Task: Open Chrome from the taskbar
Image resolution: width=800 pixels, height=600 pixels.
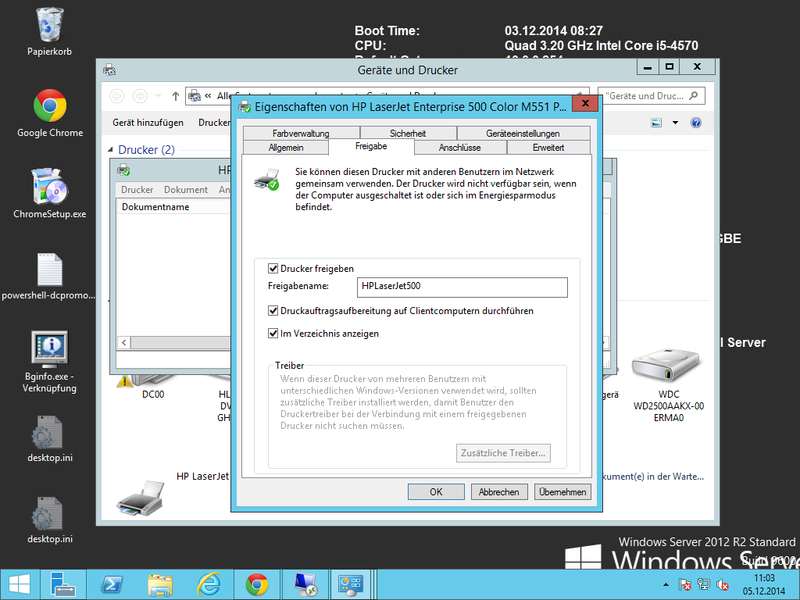Action: pyautogui.click(x=257, y=585)
